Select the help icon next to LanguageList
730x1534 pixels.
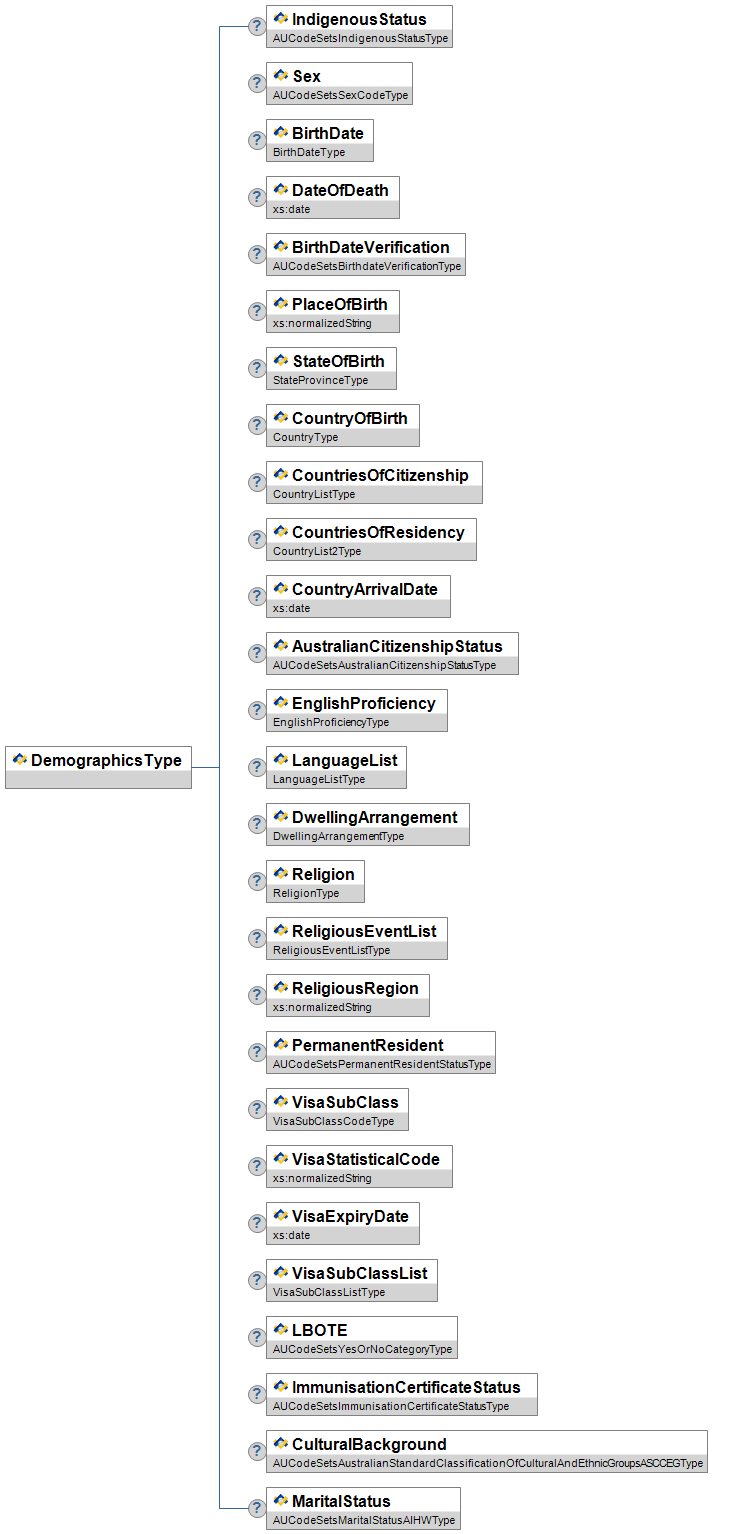coord(256,768)
